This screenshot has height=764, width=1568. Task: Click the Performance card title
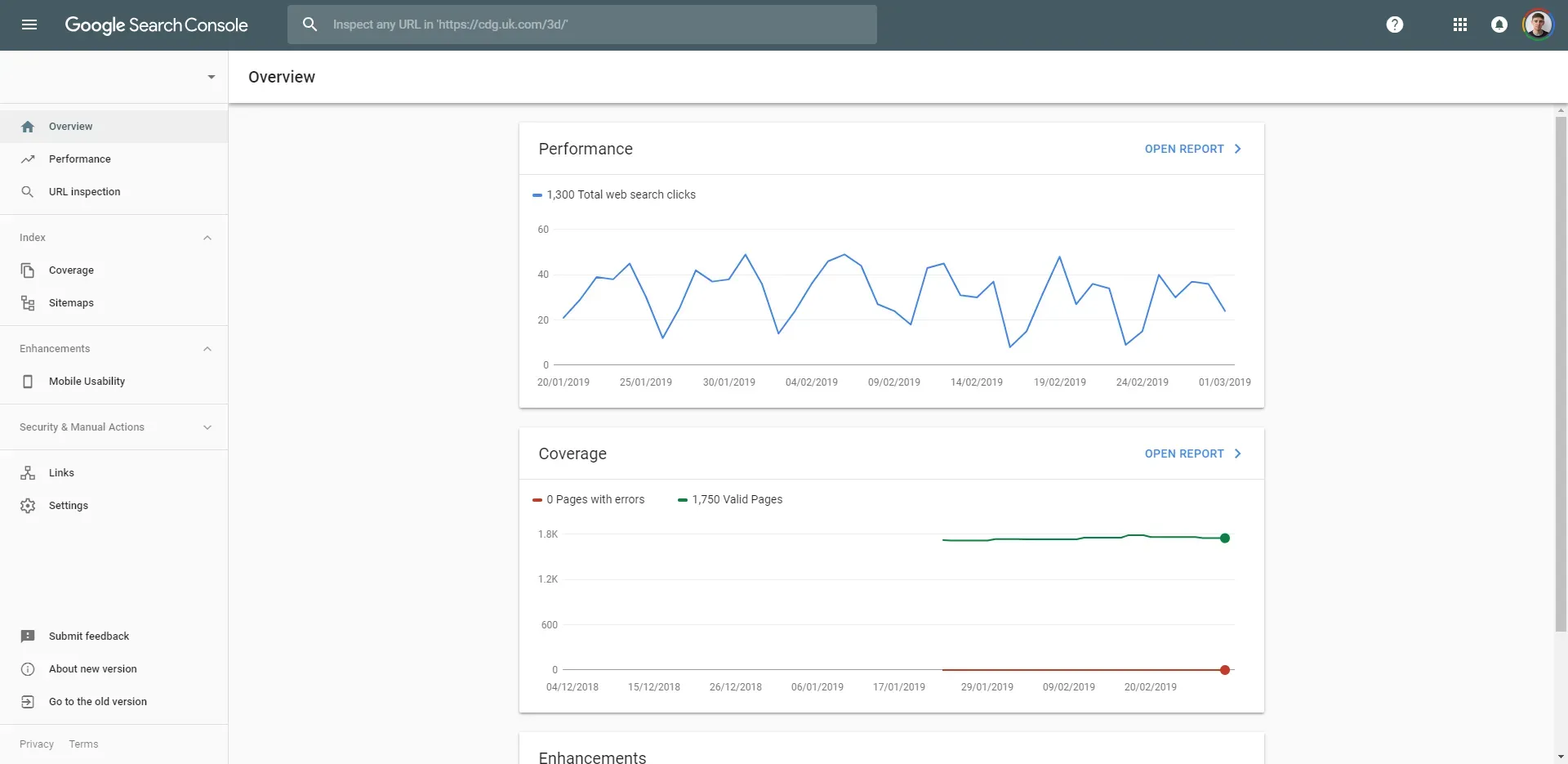(x=586, y=149)
